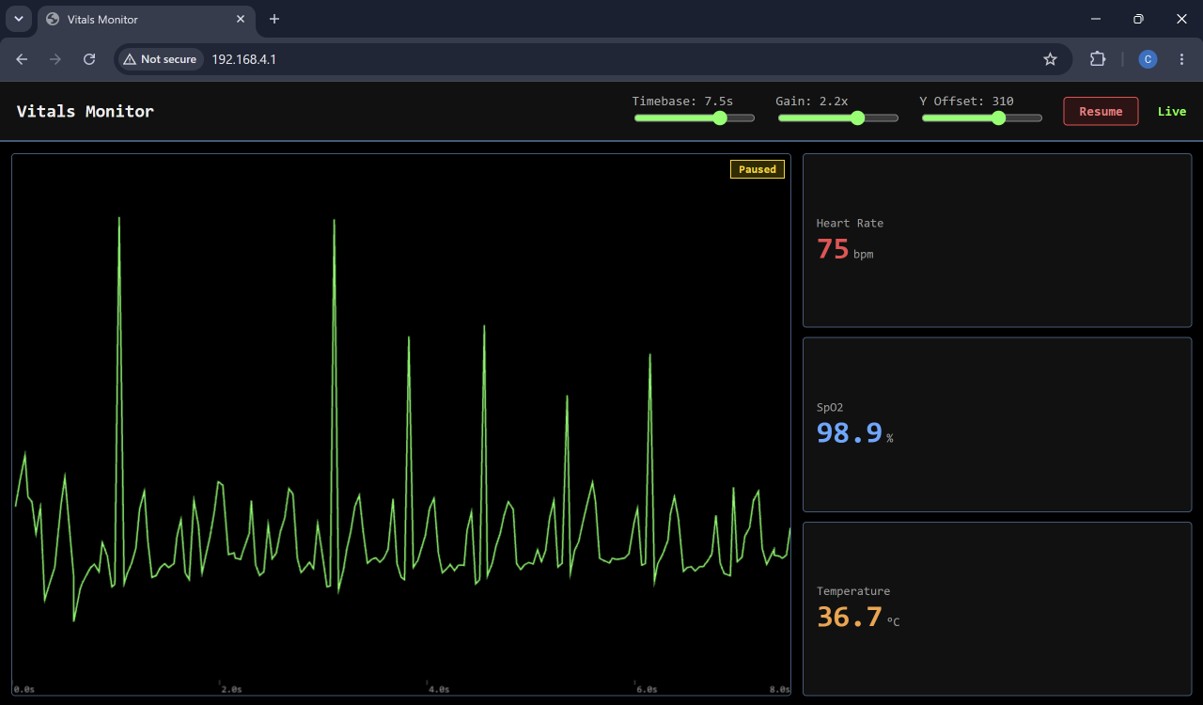Adjust the Y Offset slider
Image resolution: width=1203 pixels, height=705 pixels.
click(x=982, y=118)
